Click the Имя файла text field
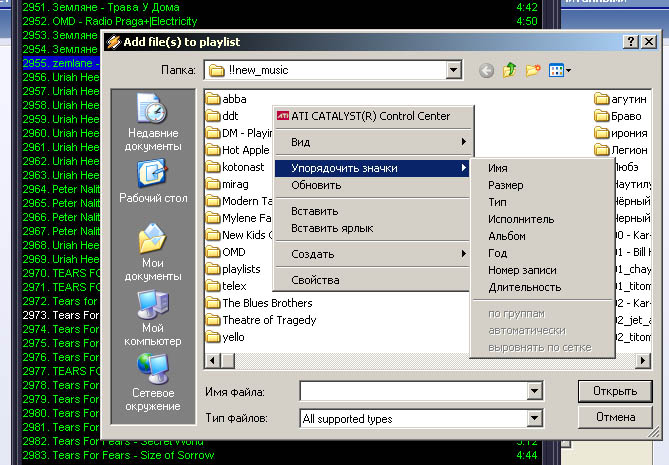Viewport: 669px width, 465px height. [414, 391]
